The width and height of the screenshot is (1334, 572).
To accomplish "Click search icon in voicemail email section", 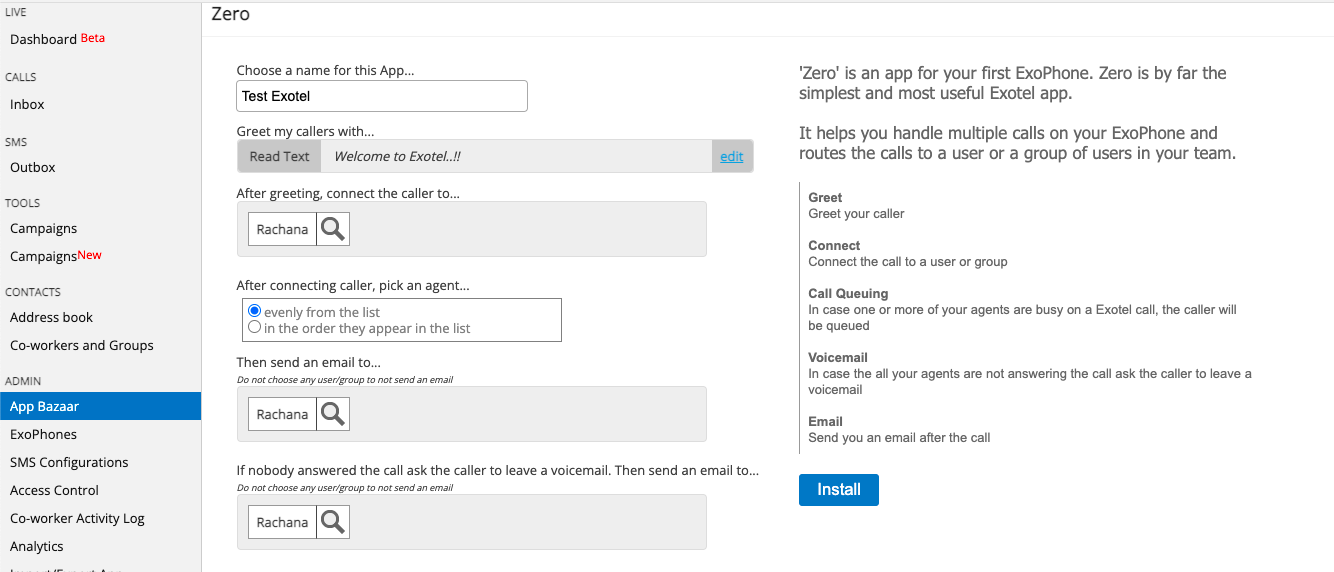I will tap(333, 522).
